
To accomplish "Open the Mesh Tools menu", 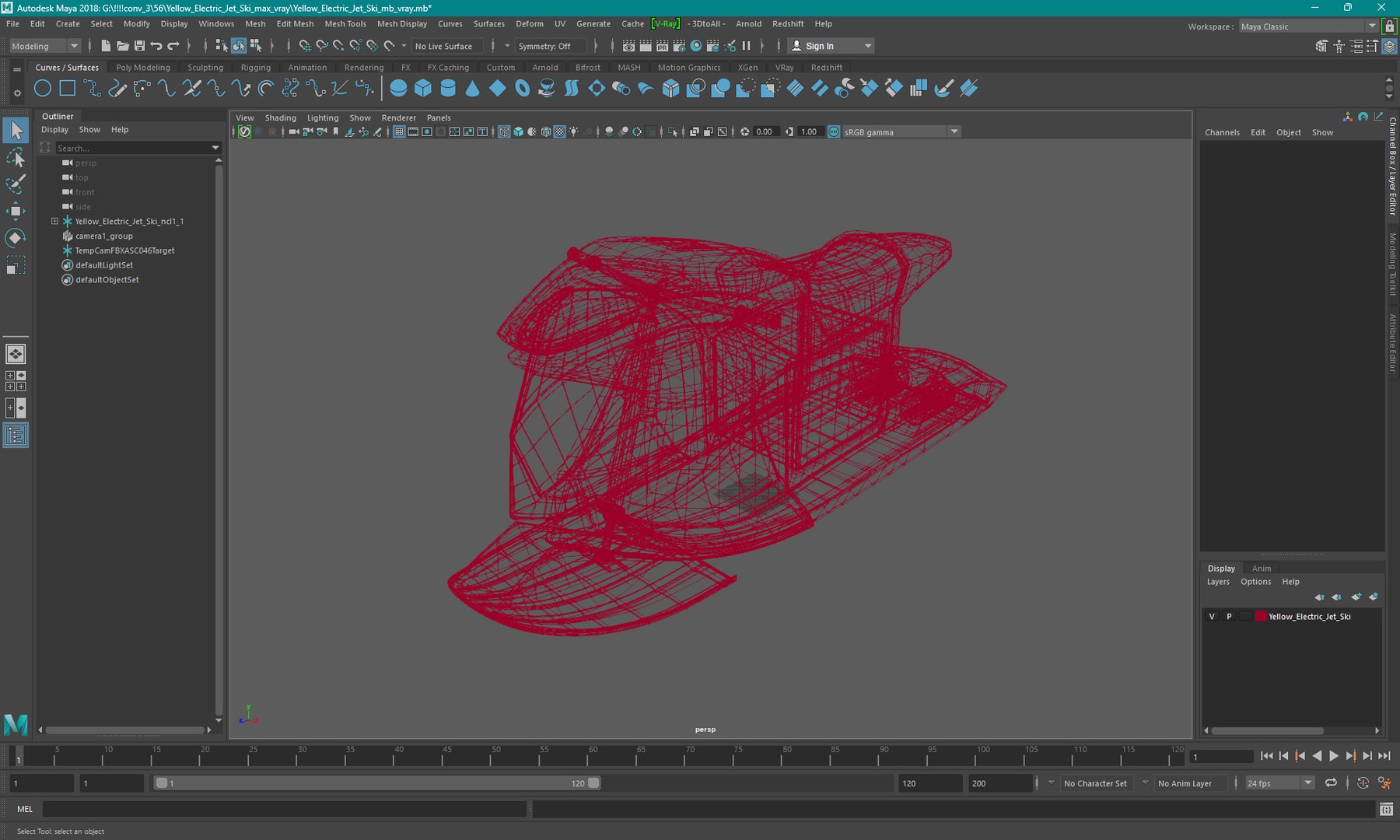I will click(345, 24).
